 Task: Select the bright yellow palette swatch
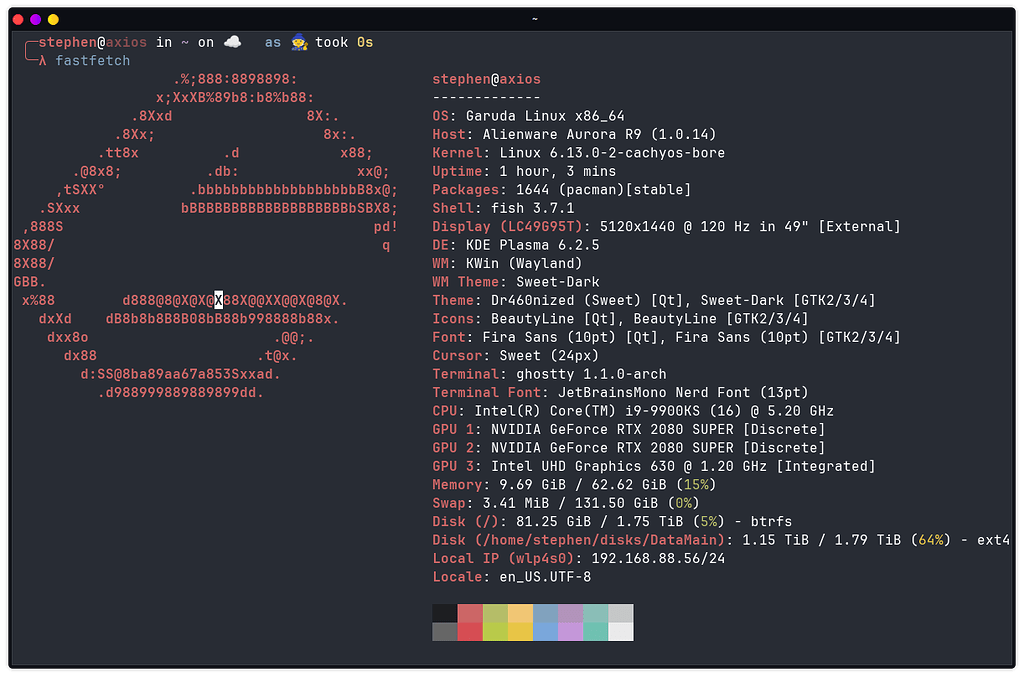[x=520, y=631]
